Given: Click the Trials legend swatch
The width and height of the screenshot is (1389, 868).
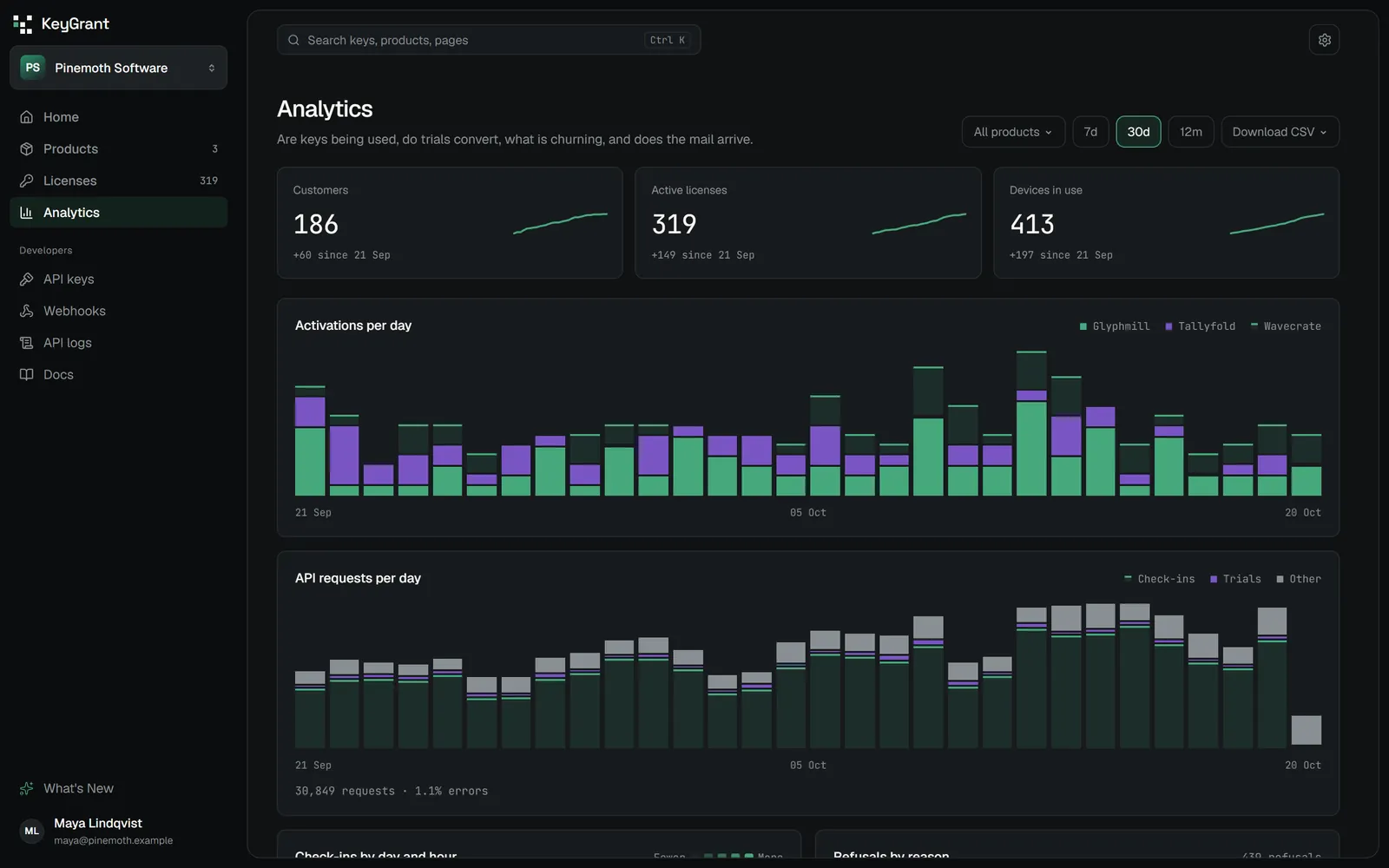Looking at the screenshot, I should (1214, 579).
